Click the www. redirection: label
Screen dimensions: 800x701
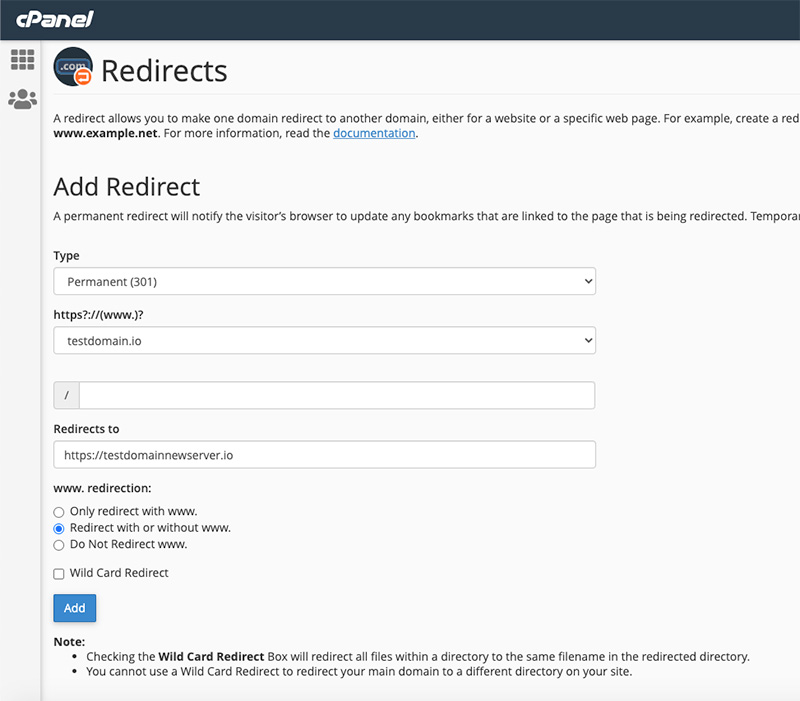coord(101,489)
